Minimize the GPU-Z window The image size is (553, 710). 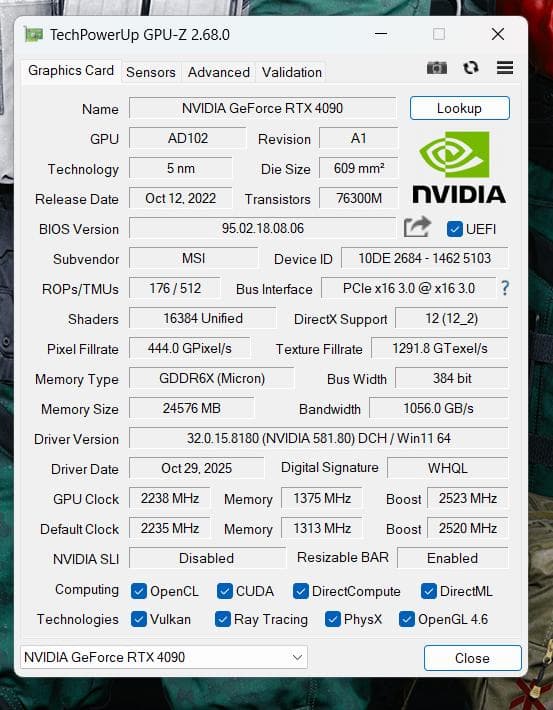pyautogui.click(x=381, y=34)
